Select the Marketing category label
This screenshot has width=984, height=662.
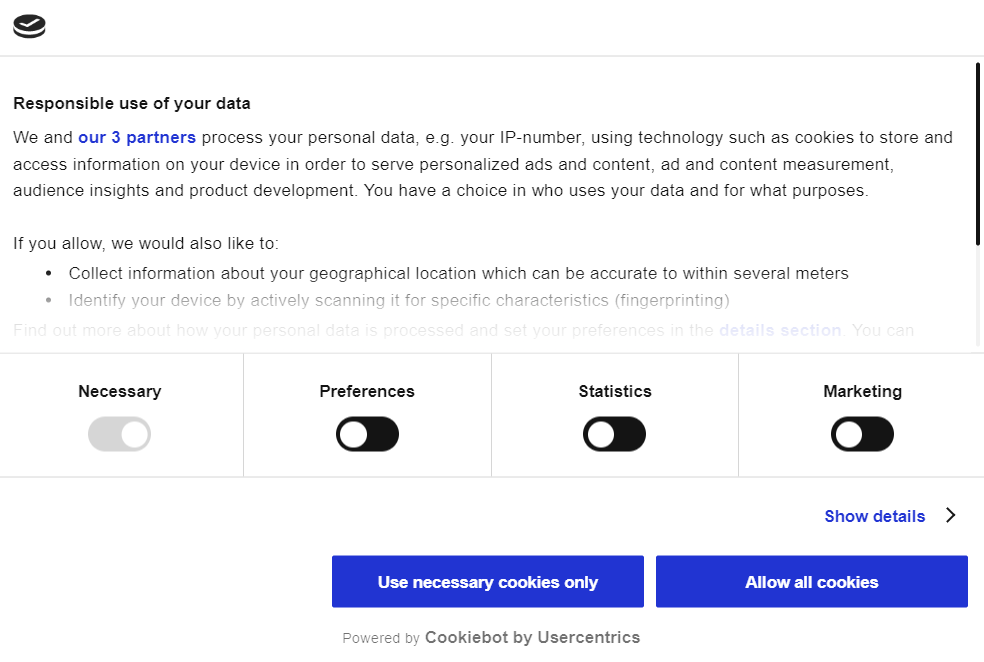click(x=863, y=392)
